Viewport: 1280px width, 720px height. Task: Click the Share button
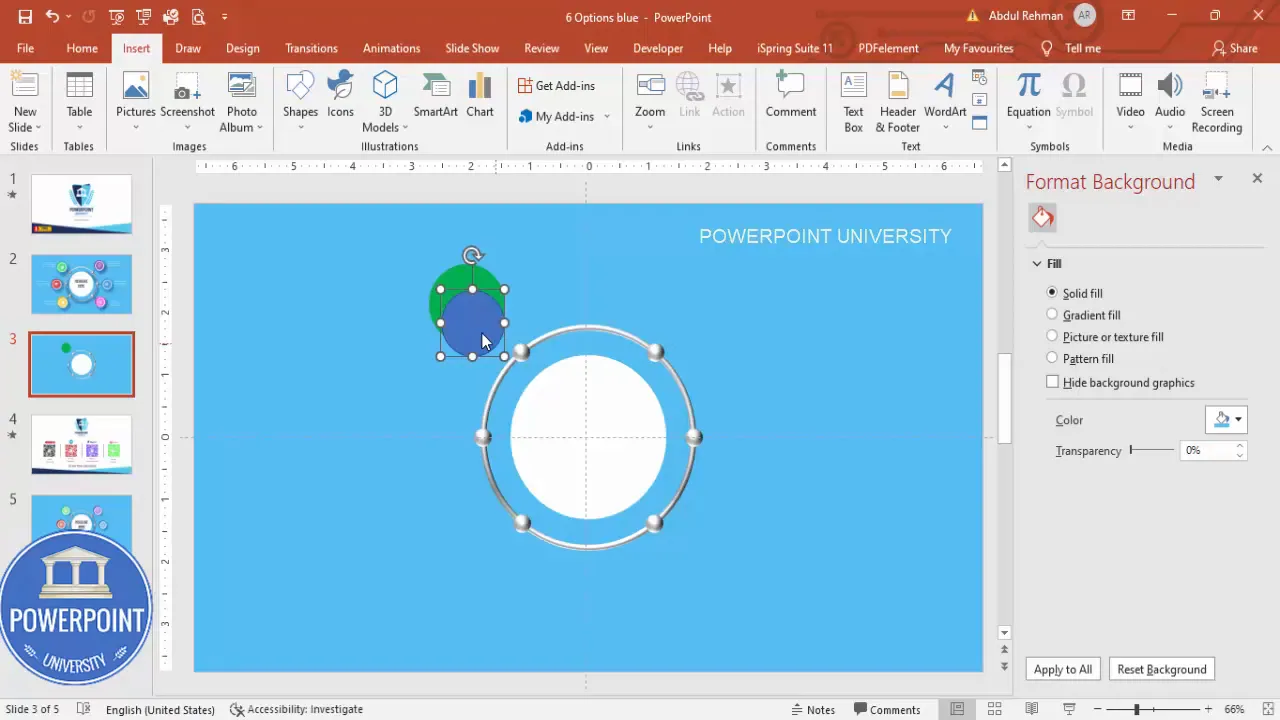pyautogui.click(x=1235, y=48)
